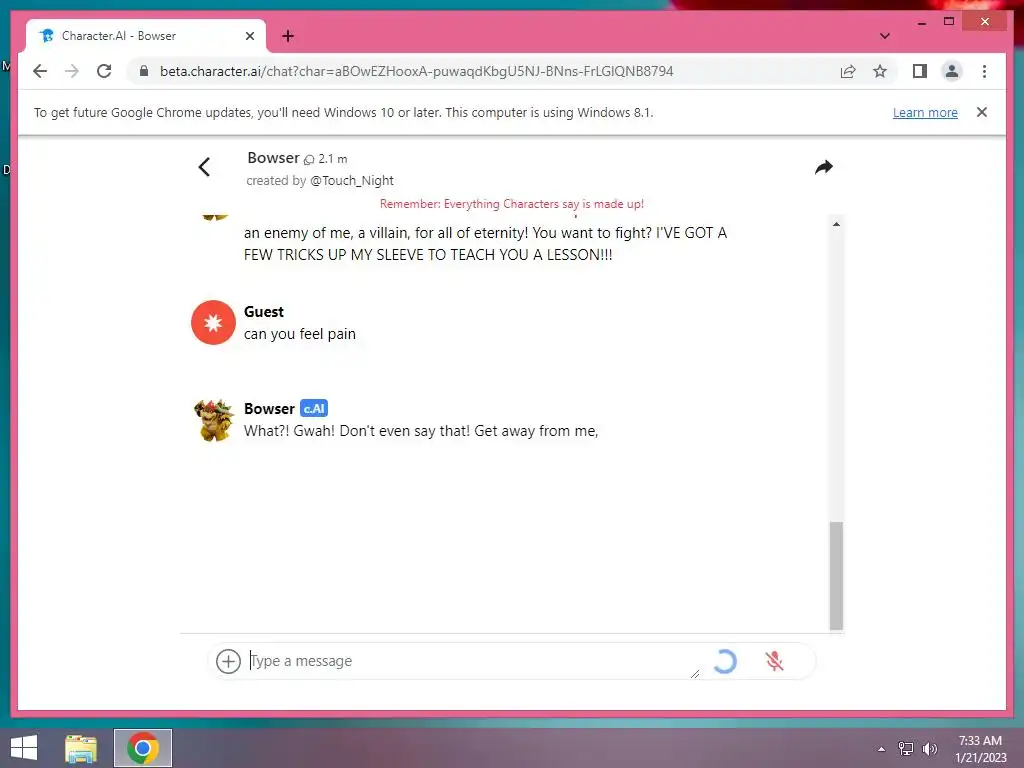Screen dimensions: 1024x768
Task: Open File Explorer from taskbar
Action: pos(81,748)
